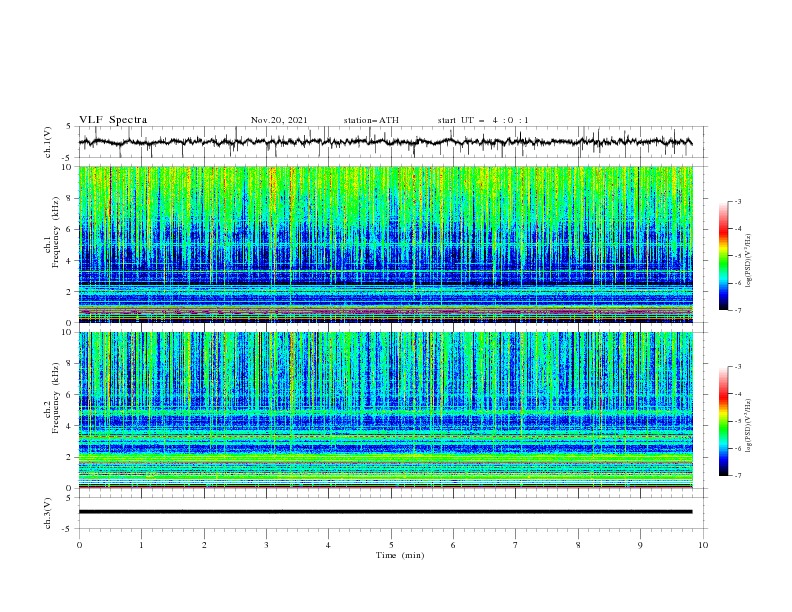Click the time axis tick label '7'

[516, 545]
